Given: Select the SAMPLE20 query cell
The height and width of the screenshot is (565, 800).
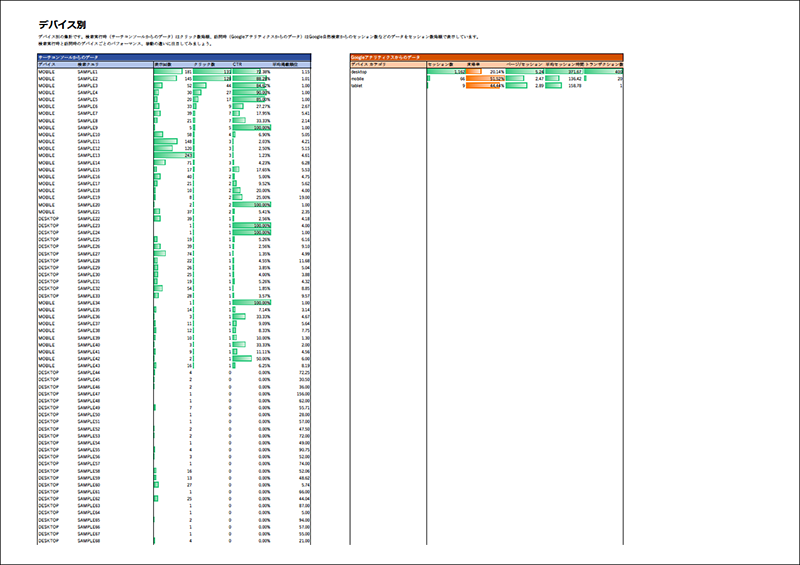Looking at the screenshot, I should pos(89,205).
